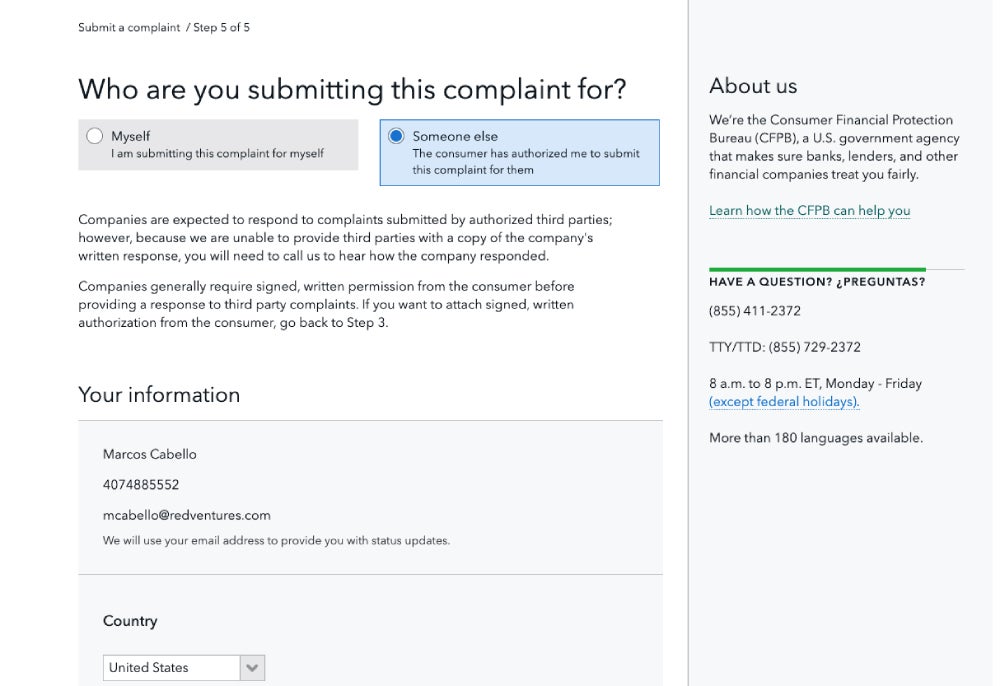Image resolution: width=1000 pixels, height=686 pixels.
Task: Click the mcabello@redventures.com email address
Action: pos(186,516)
